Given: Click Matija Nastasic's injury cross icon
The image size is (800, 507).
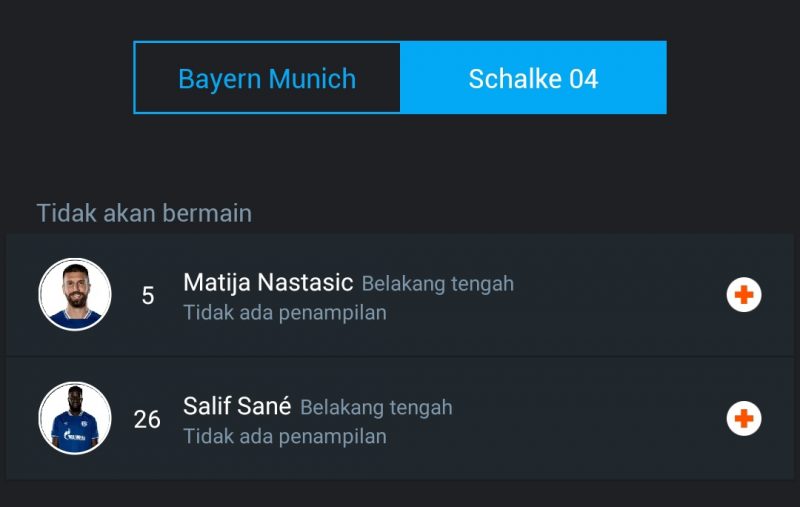Looking at the screenshot, I should pyautogui.click(x=744, y=295).
